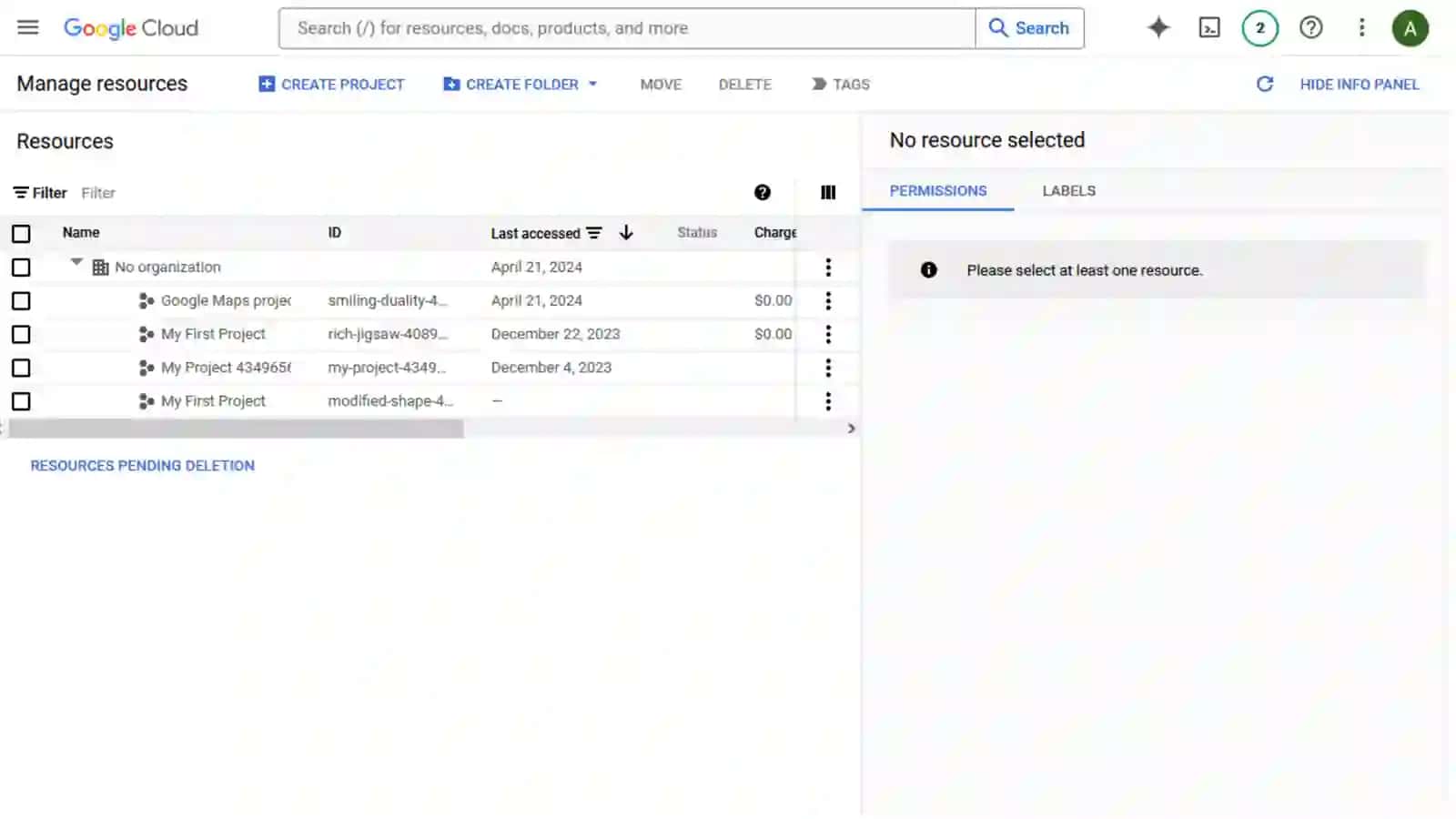Open top bar settings and utilities dots

tap(1362, 28)
